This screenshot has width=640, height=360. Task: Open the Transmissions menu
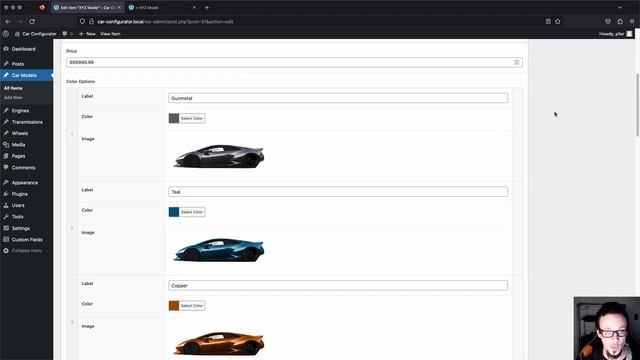coord(26,122)
